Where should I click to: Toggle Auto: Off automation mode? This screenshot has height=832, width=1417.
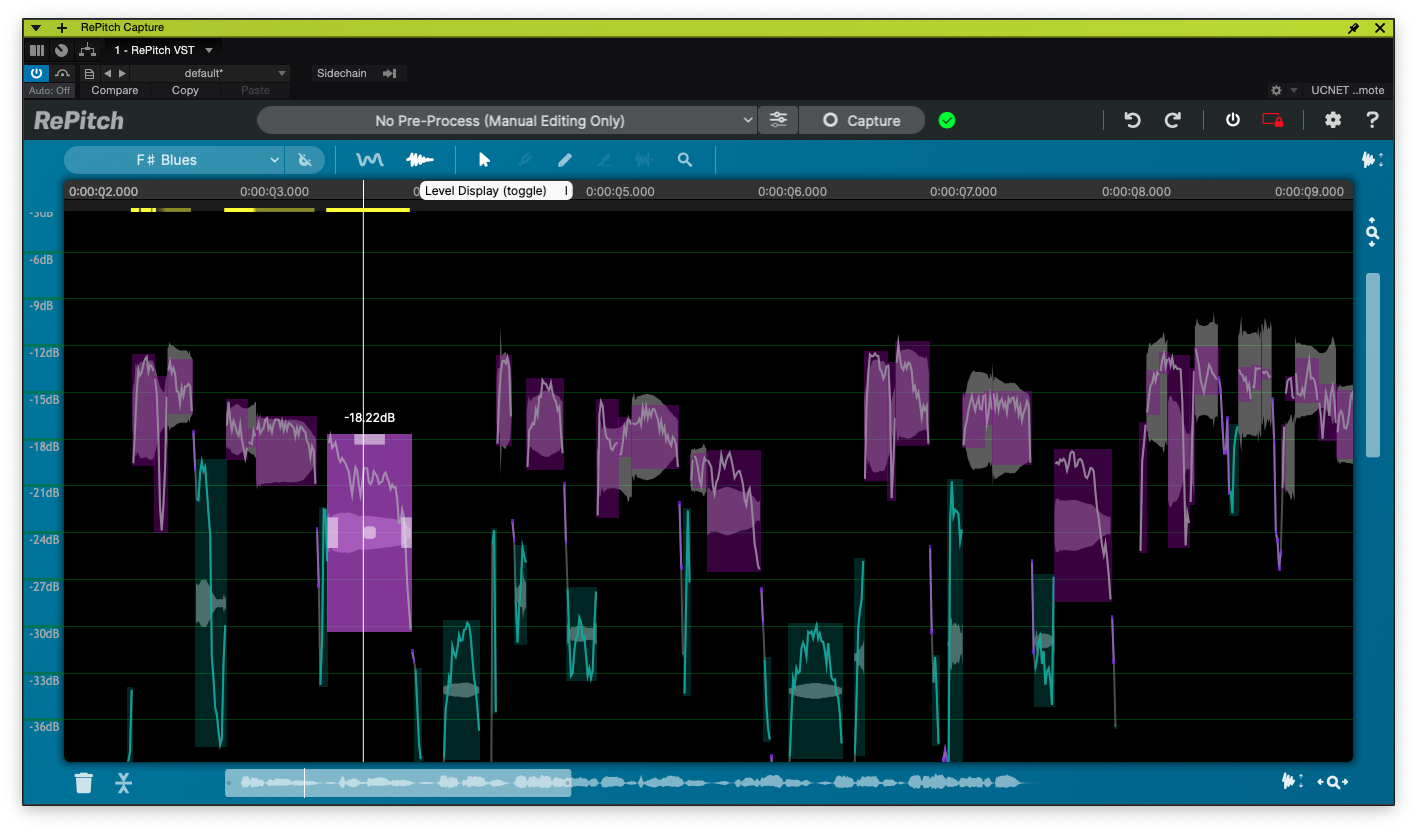point(50,90)
